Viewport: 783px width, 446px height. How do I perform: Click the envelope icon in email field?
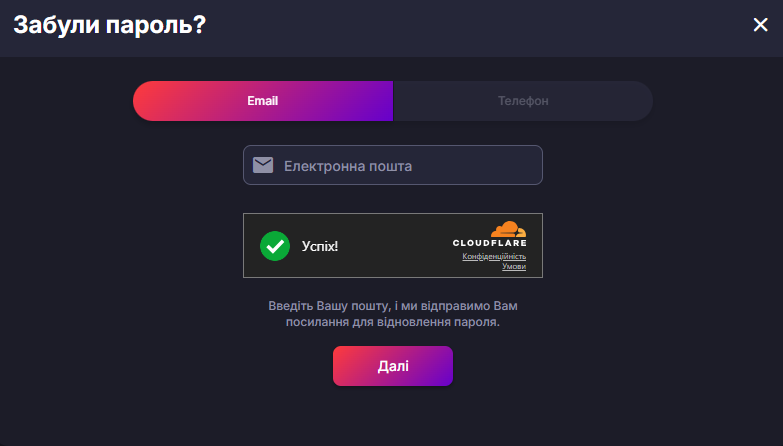(263, 165)
